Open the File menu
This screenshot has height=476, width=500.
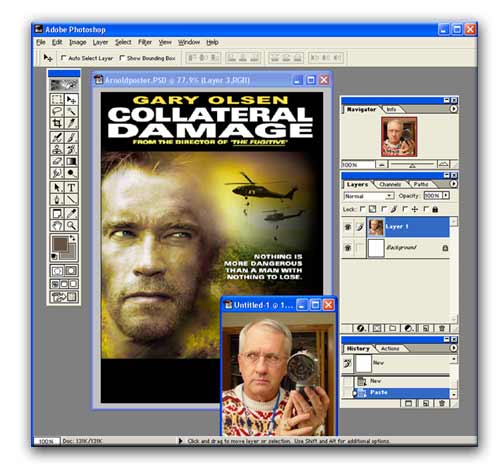[x=41, y=42]
